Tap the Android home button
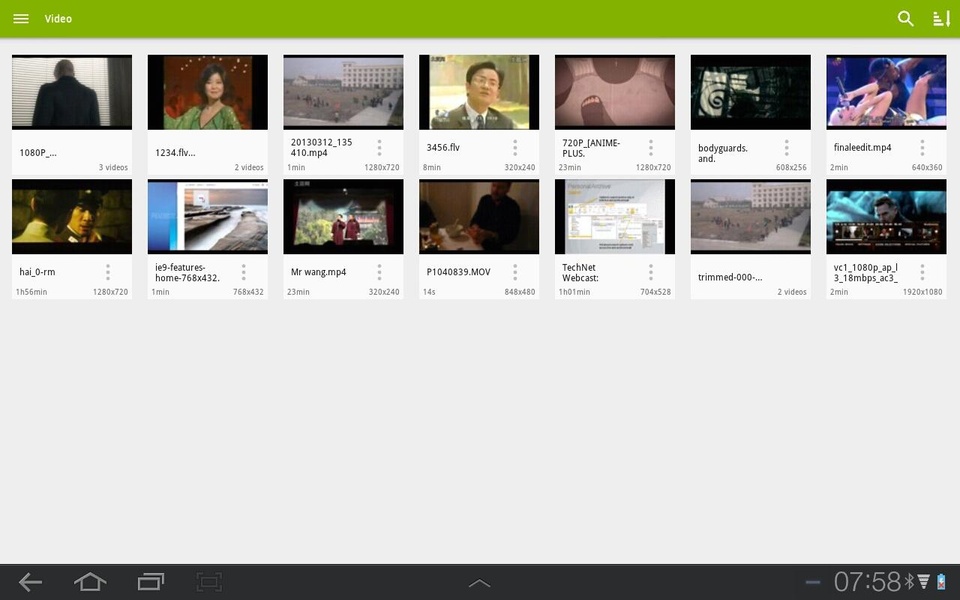 (x=90, y=582)
